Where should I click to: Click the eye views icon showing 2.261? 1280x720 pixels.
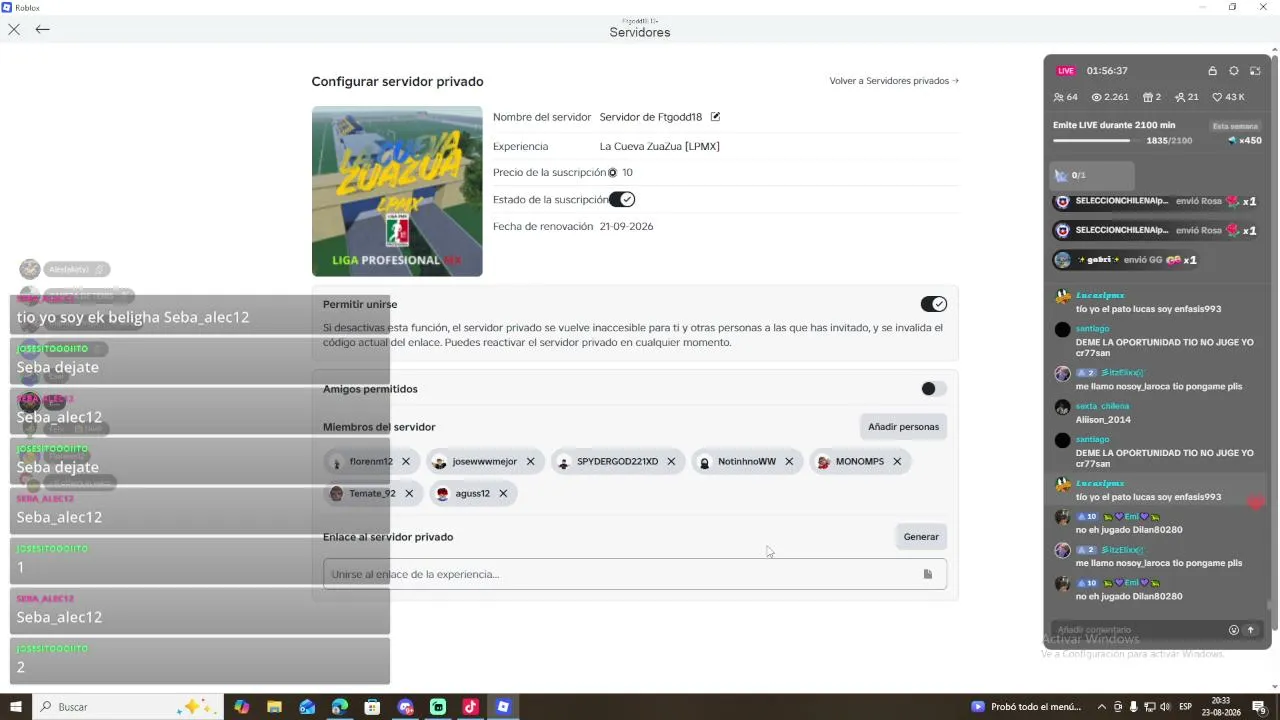[1096, 97]
